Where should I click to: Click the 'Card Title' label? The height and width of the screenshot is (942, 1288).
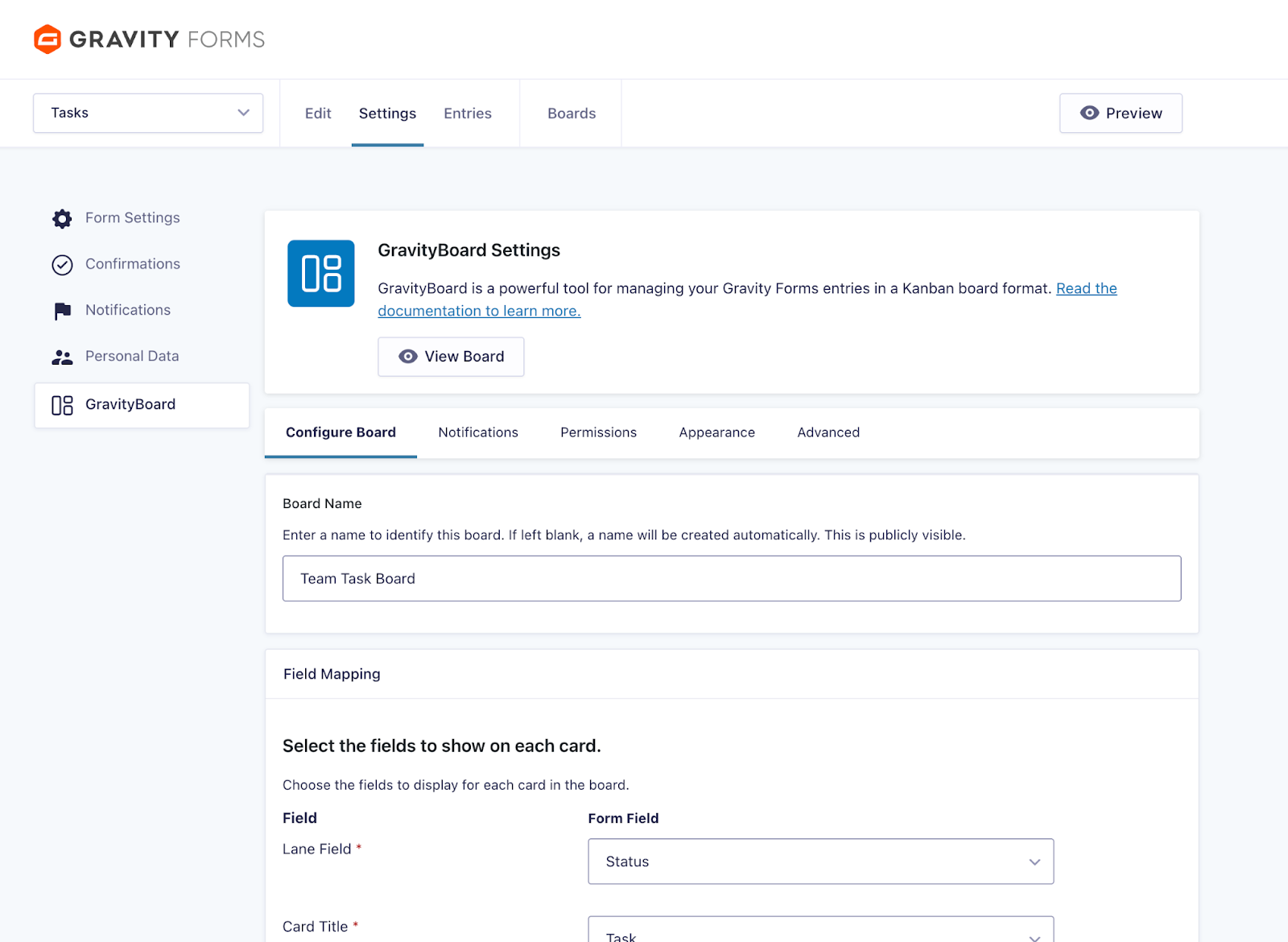click(x=316, y=927)
